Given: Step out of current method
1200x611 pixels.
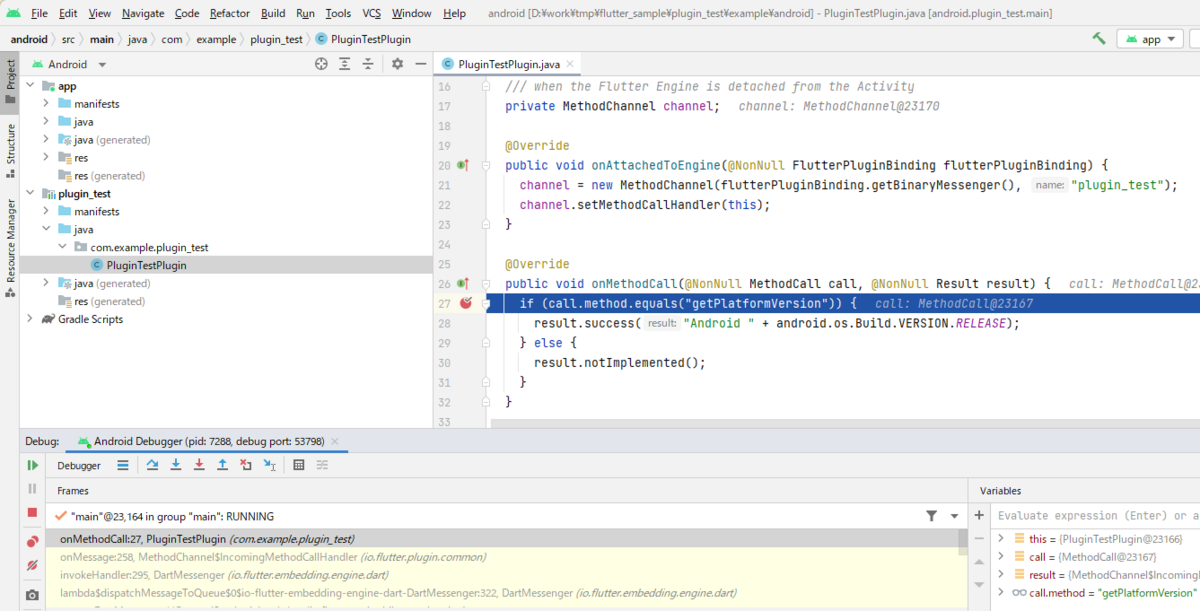Looking at the screenshot, I should tap(222, 465).
